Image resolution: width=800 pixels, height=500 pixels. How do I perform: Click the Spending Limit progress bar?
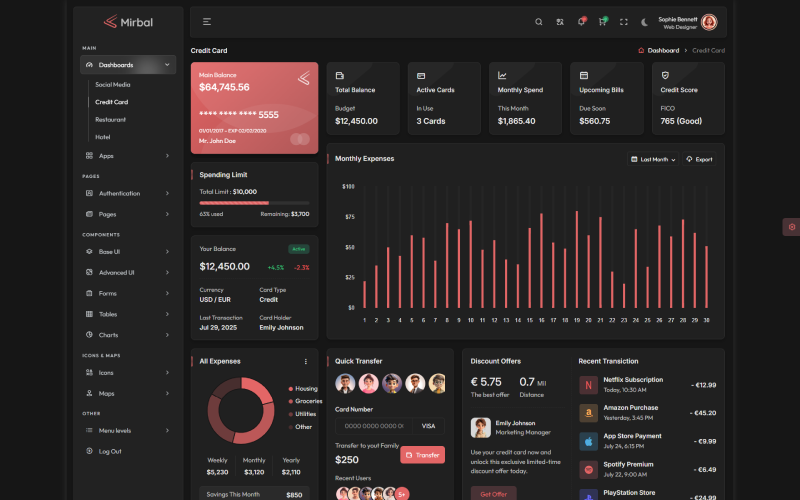254,202
